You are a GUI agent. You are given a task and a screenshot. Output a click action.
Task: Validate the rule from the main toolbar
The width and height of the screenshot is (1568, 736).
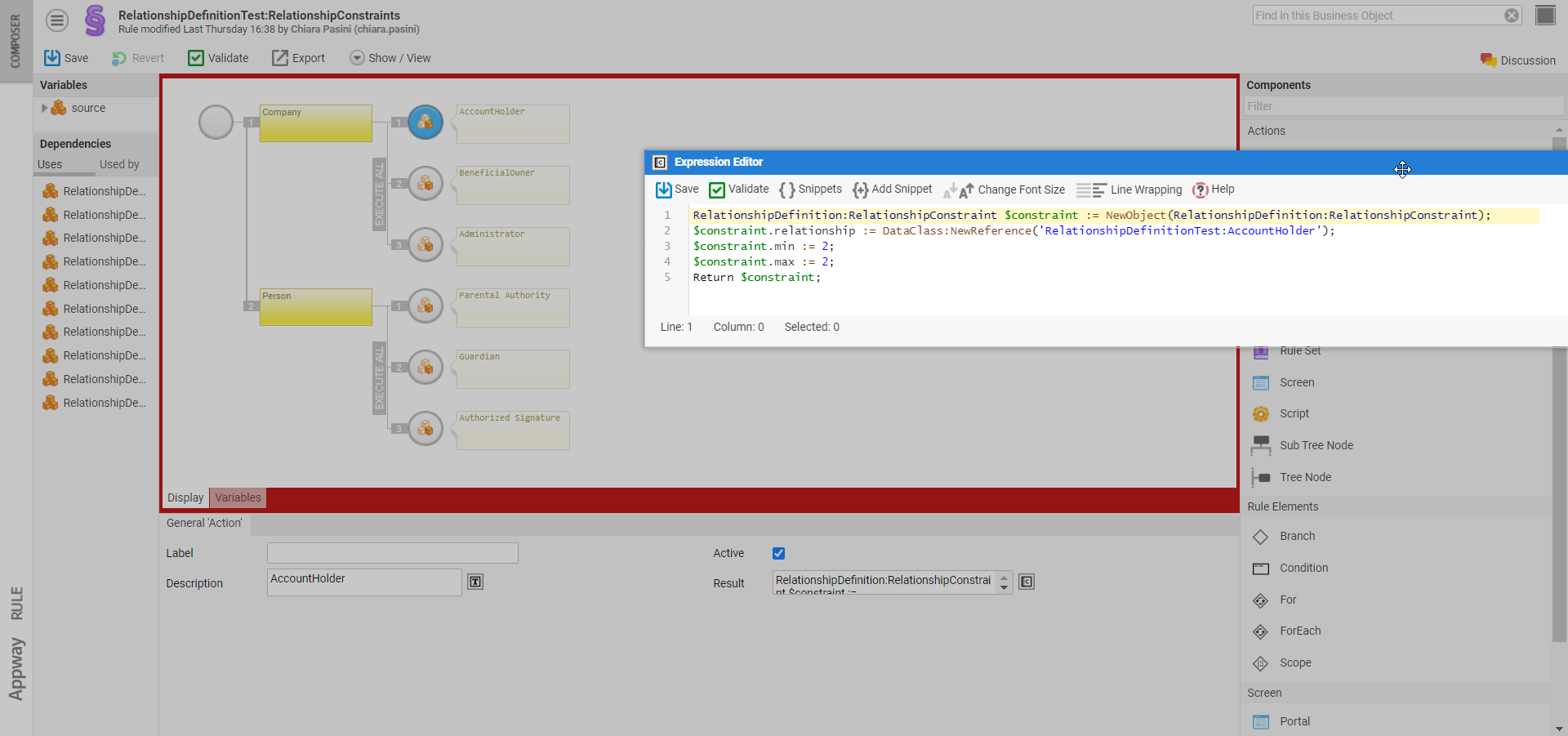pos(218,58)
